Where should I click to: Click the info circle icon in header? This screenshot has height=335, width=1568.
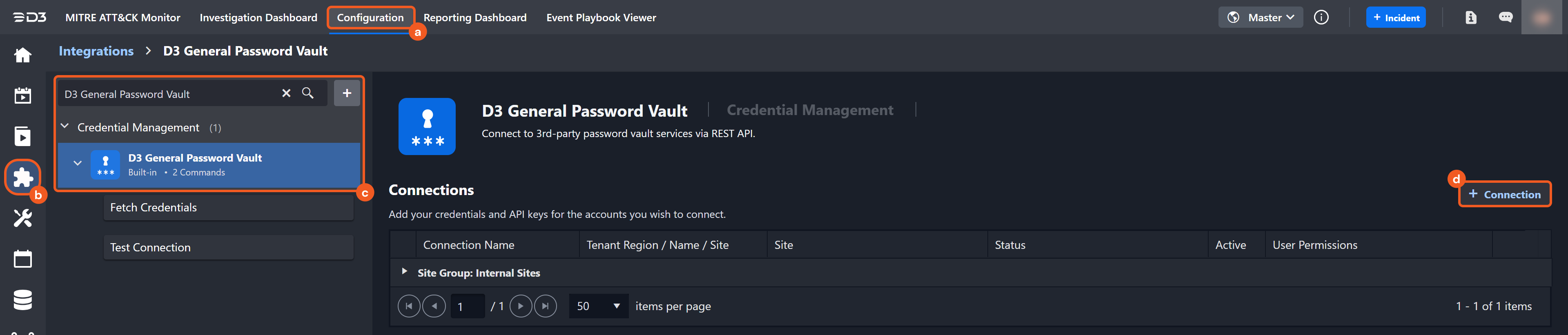(x=1321, y=18)
